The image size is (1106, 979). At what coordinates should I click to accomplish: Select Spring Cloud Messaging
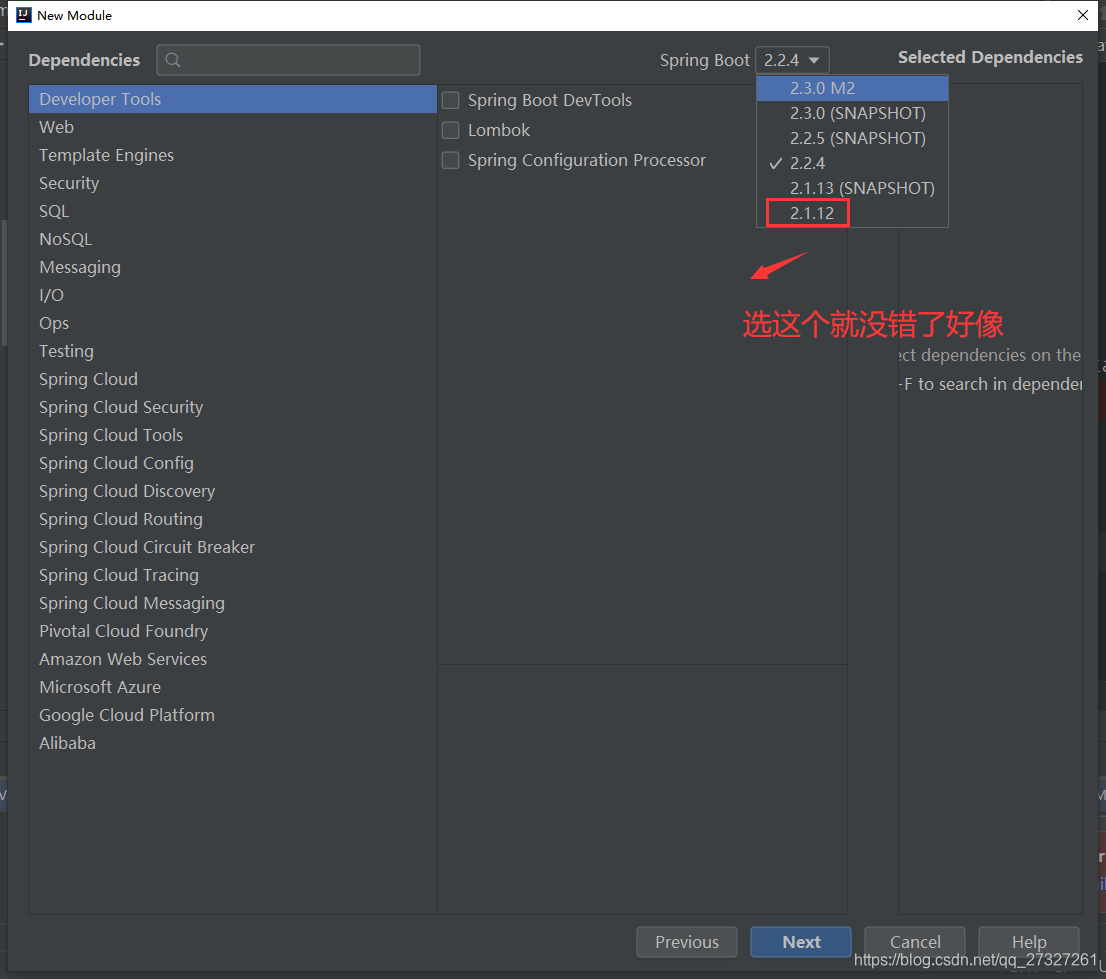coord(233,603)
